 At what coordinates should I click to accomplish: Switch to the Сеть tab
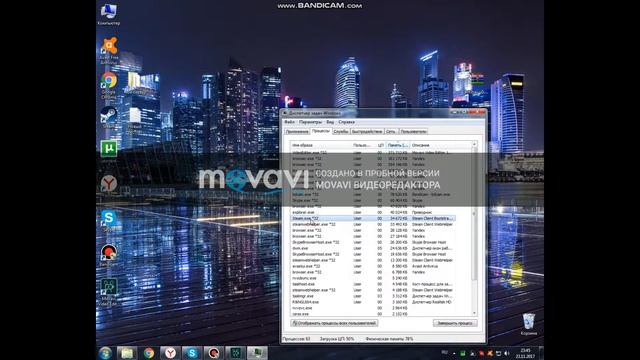click(x=391, y=131)
